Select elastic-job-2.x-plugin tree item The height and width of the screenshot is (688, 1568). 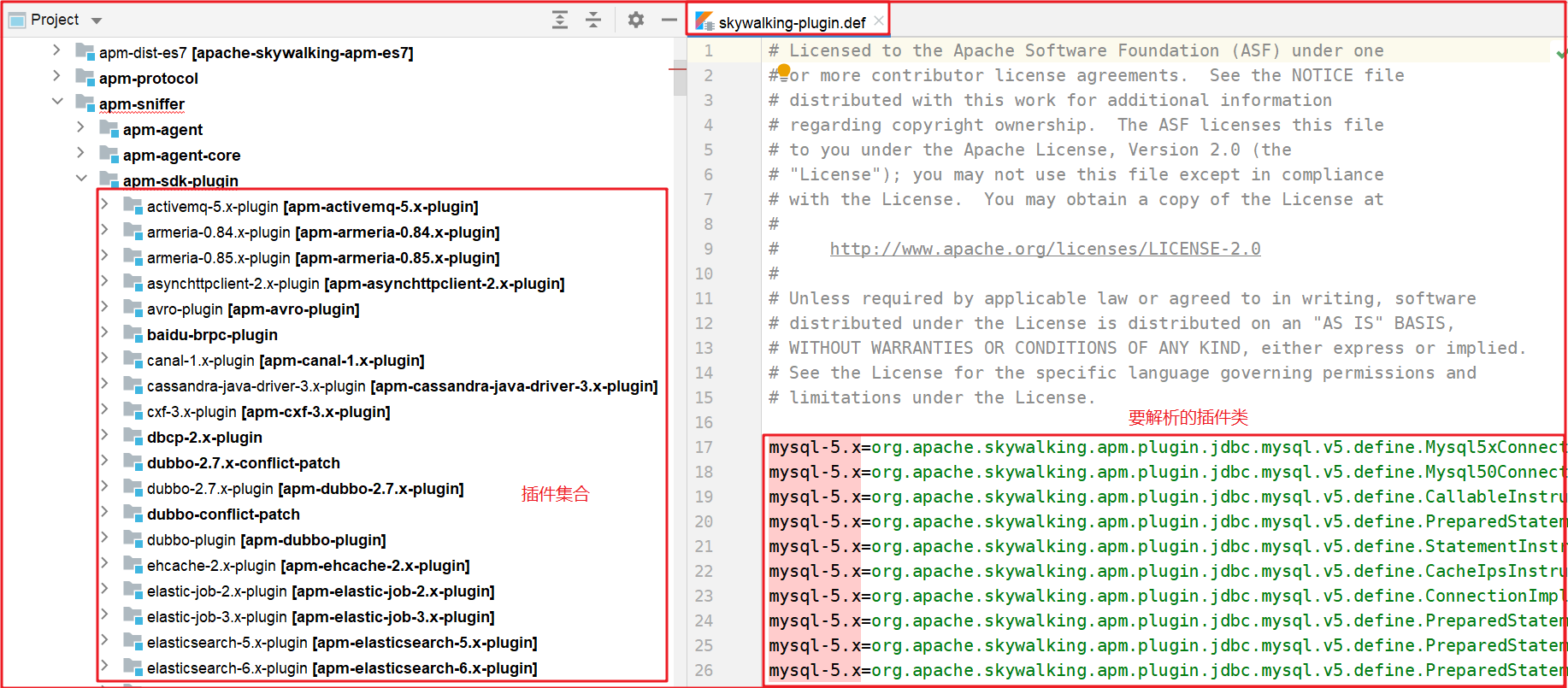321,591
